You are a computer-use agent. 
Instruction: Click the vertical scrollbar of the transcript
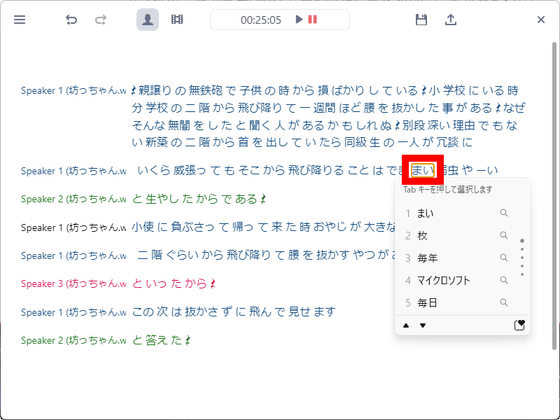554,196
